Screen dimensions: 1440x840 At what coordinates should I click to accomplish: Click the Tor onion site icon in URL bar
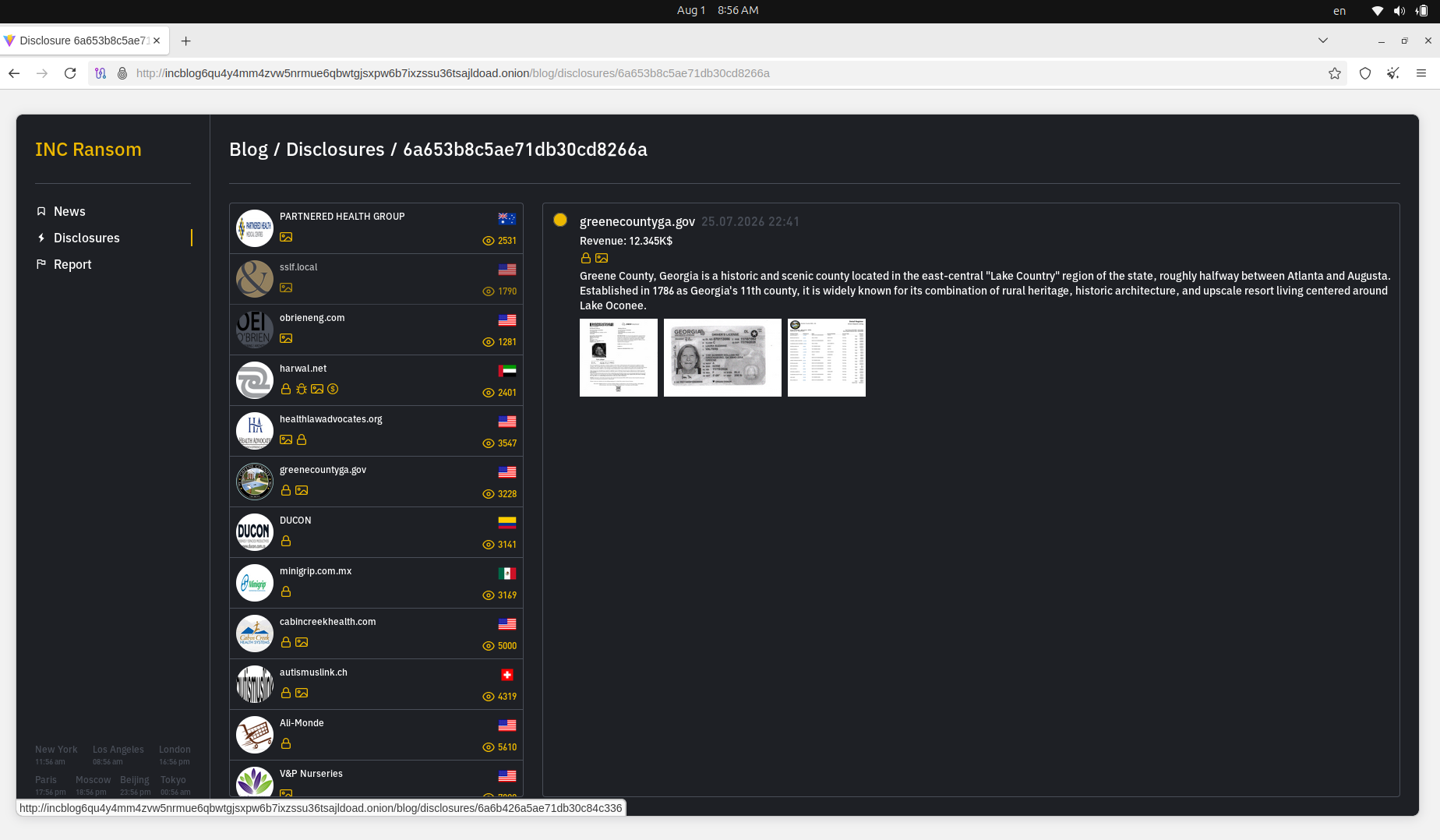click(x=122, y=73)
